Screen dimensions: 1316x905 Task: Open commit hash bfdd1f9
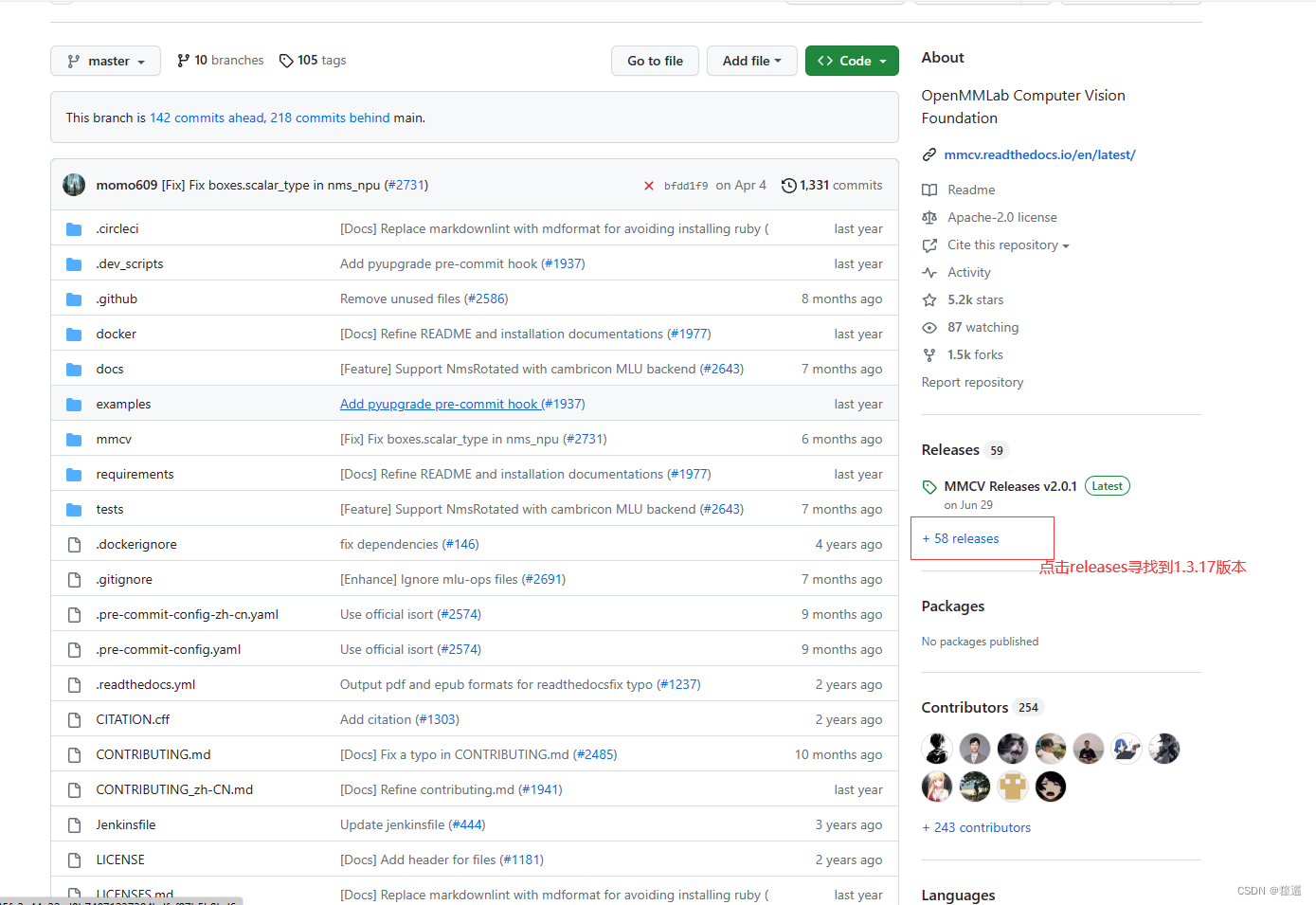pos(686,186)
